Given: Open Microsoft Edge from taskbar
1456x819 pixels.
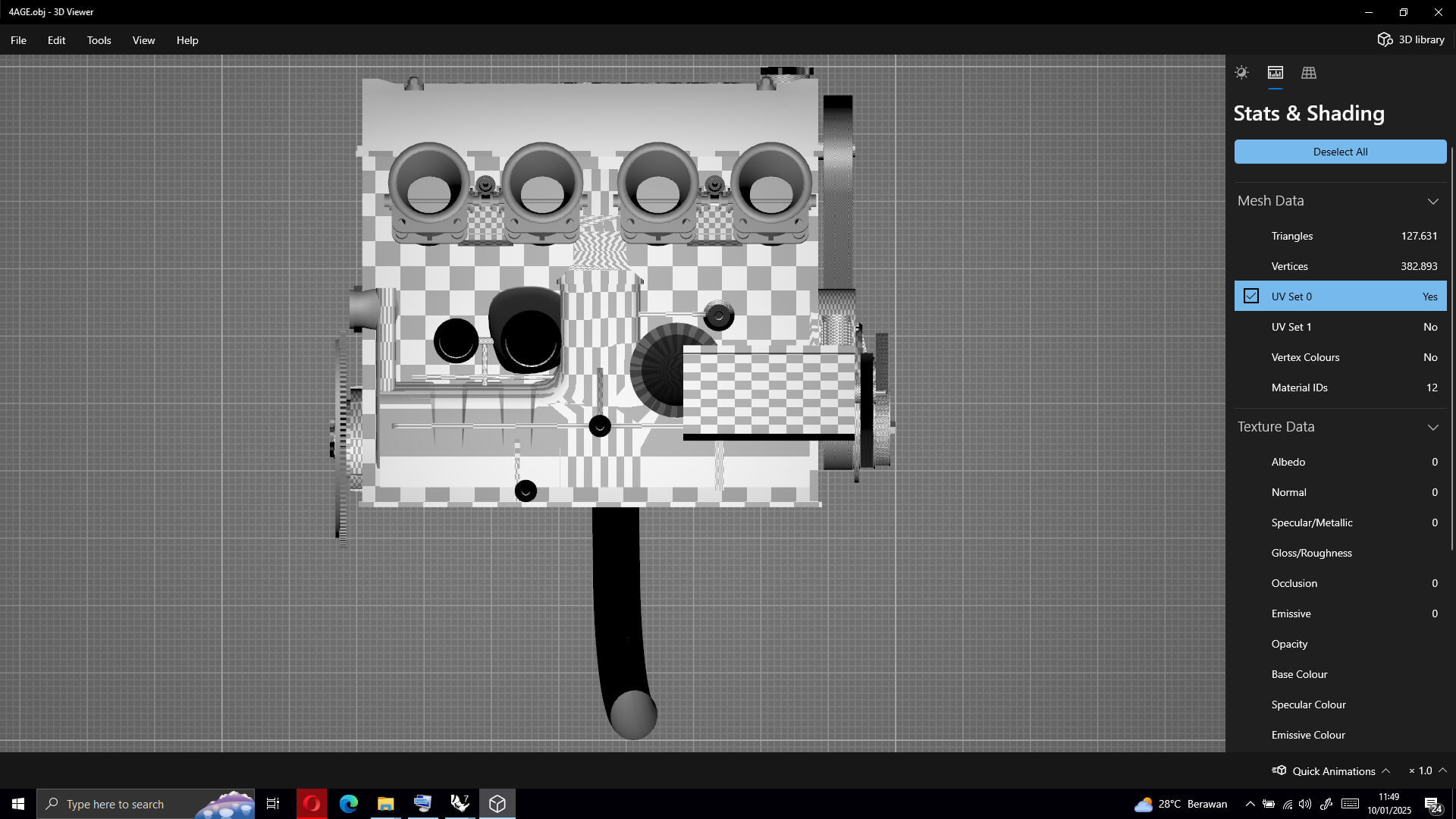Looking at the screenshot, I should click(349, 804).
